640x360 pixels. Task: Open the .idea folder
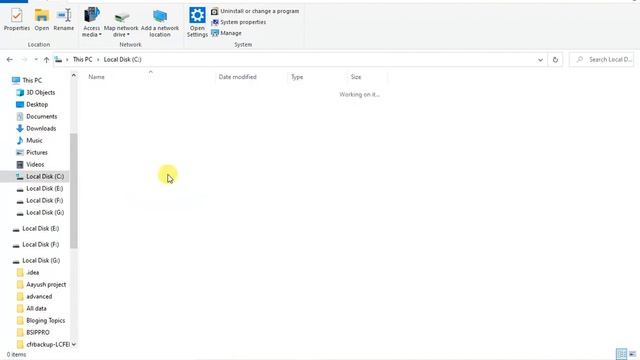pyautogui.click(x=33, y=273)
